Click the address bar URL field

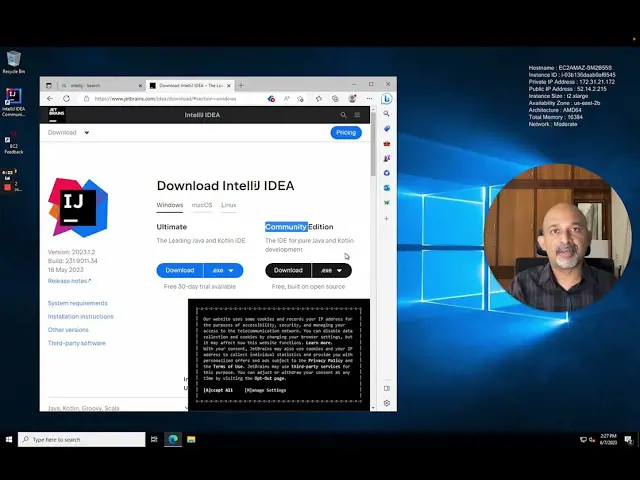click(x=165, y=99)
